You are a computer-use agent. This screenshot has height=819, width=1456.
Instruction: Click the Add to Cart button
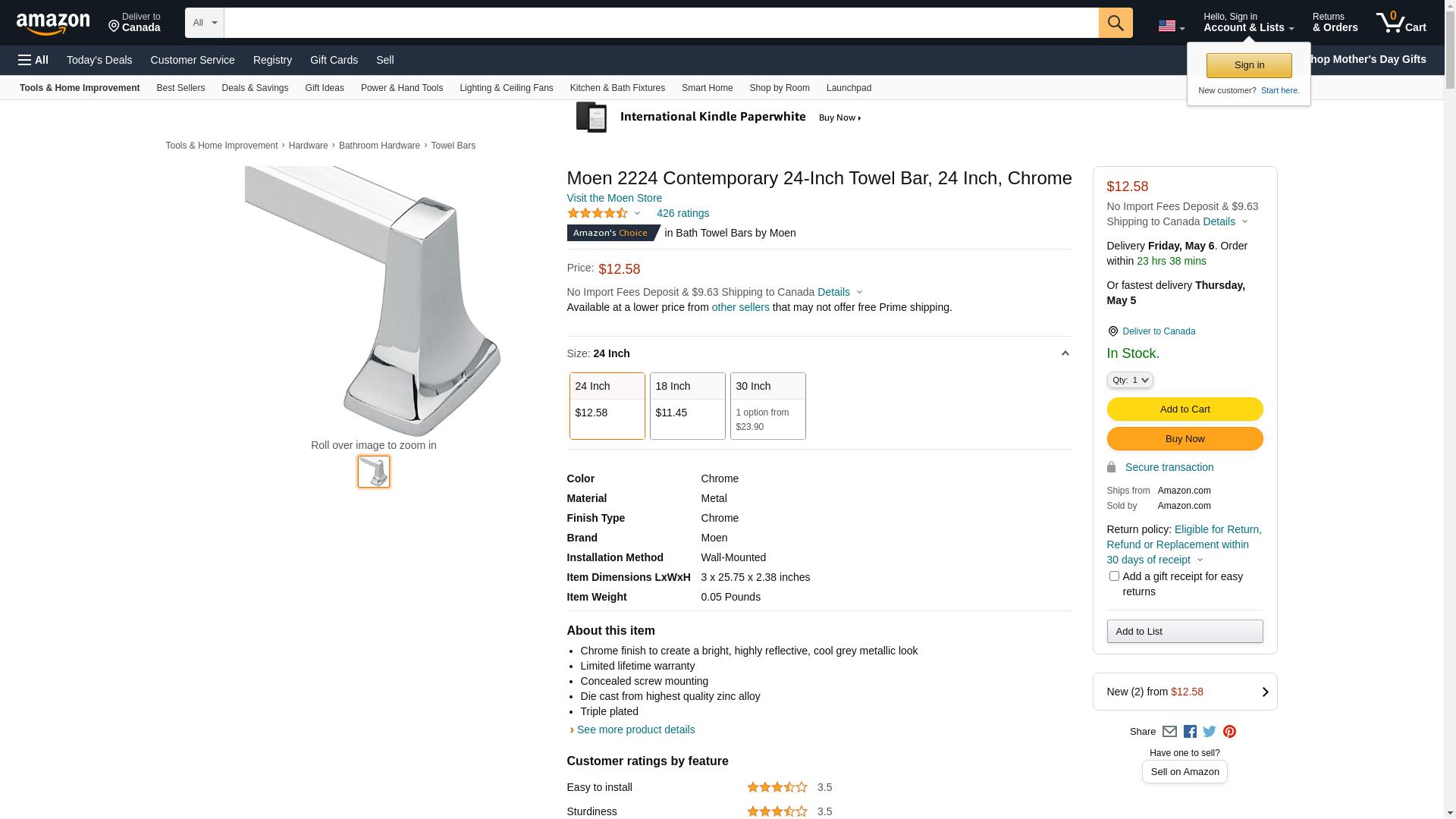[x=1185, y=409]
